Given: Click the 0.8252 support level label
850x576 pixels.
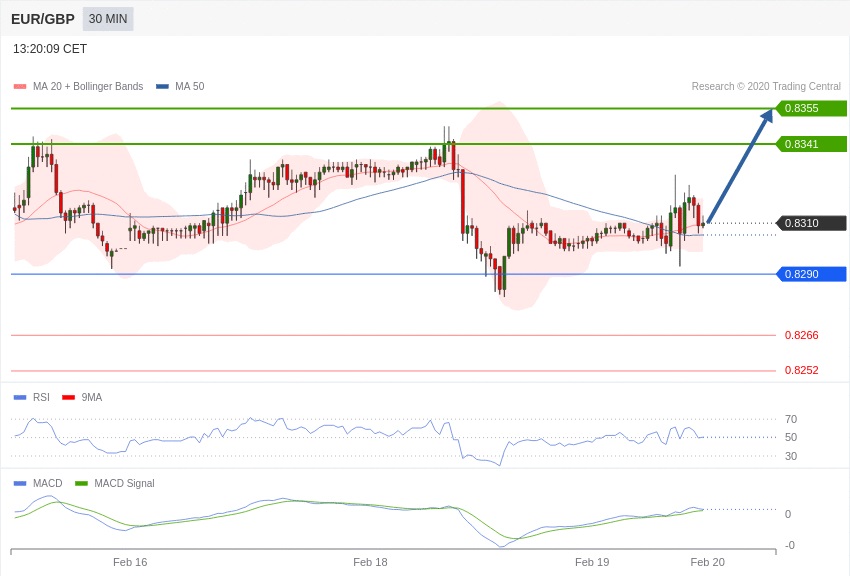Looking at the screenshot, I should click(801, 371).
